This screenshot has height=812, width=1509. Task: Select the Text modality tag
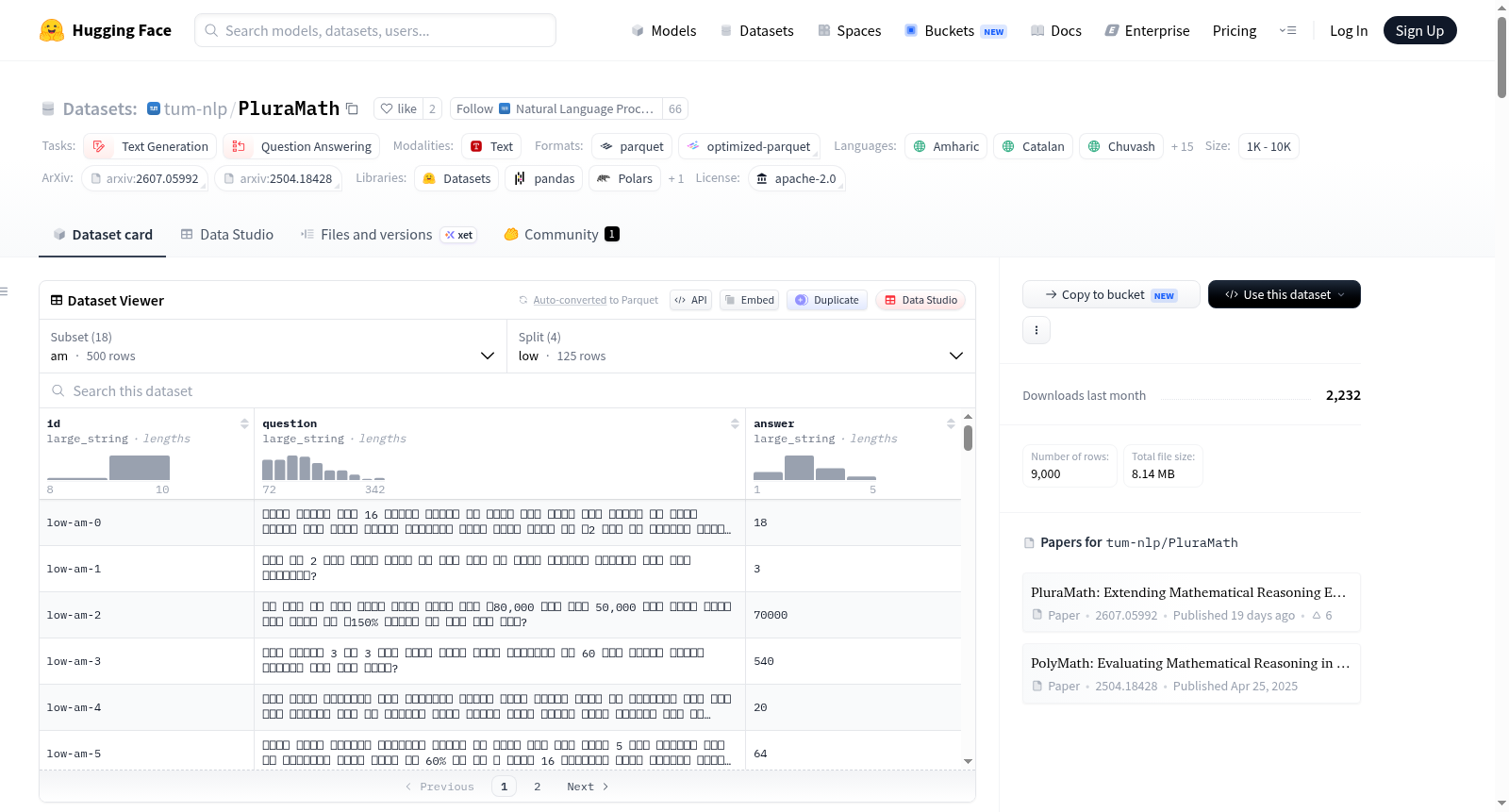[x=491, y=146]
